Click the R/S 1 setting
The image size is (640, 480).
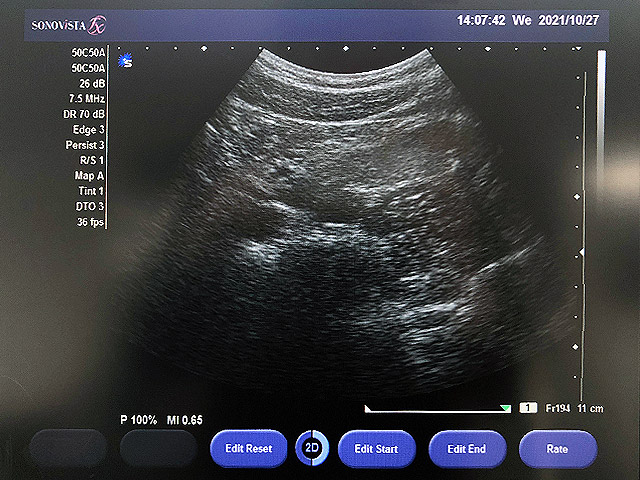[x=92, y=160]
